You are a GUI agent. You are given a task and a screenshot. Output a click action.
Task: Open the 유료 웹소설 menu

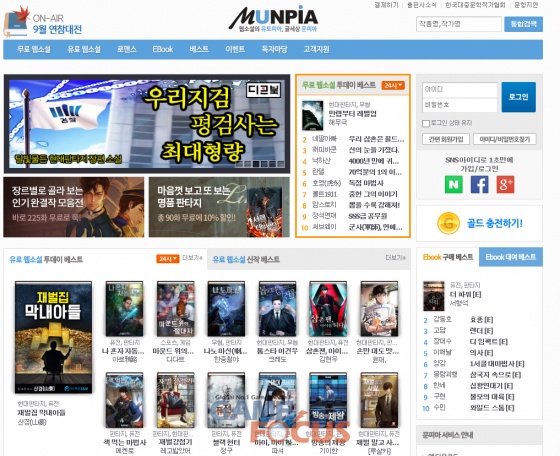tap(84, 49)
